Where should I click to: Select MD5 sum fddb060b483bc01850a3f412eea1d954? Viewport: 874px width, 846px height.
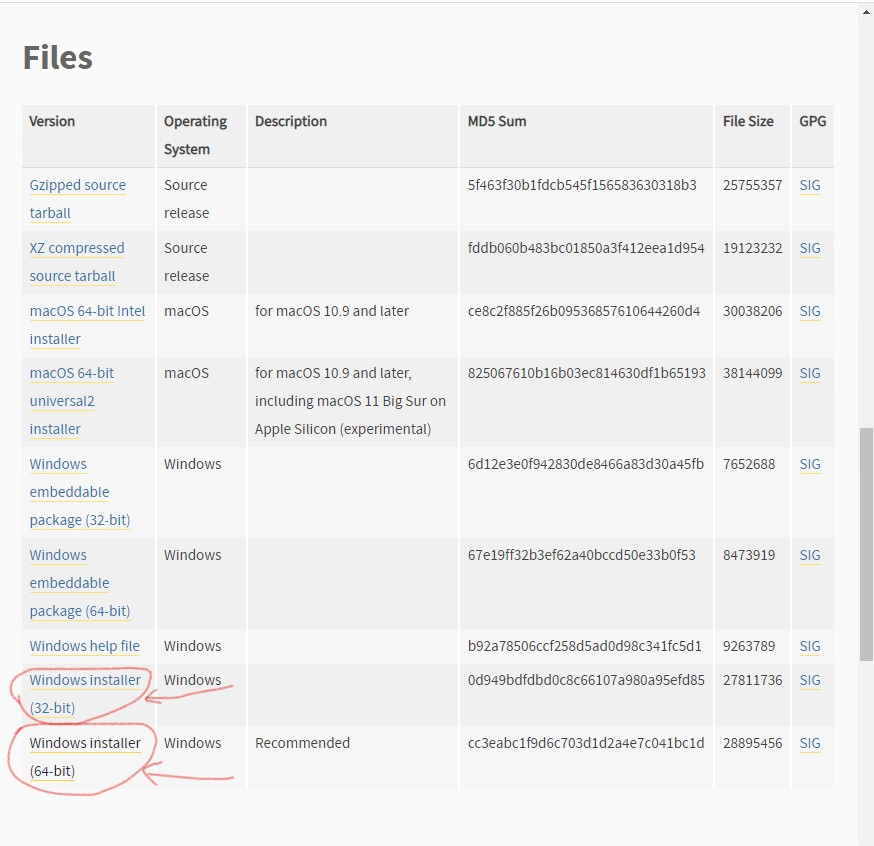[586, 248]
